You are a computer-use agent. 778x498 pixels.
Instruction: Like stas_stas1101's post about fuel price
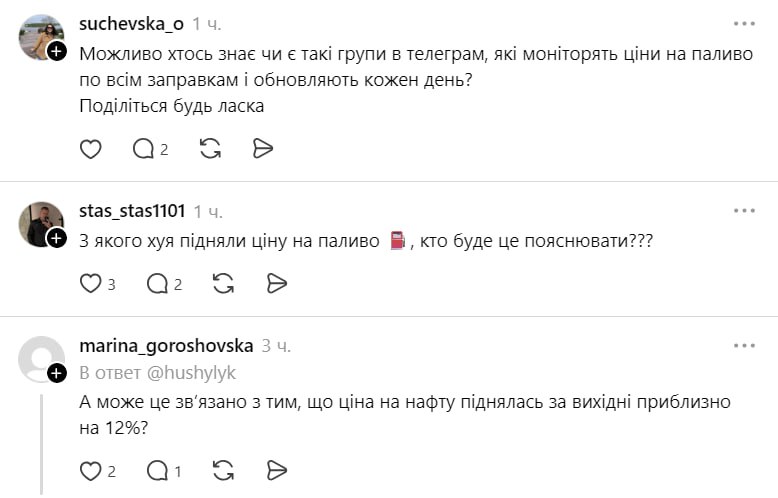click(x=91, y=284)
